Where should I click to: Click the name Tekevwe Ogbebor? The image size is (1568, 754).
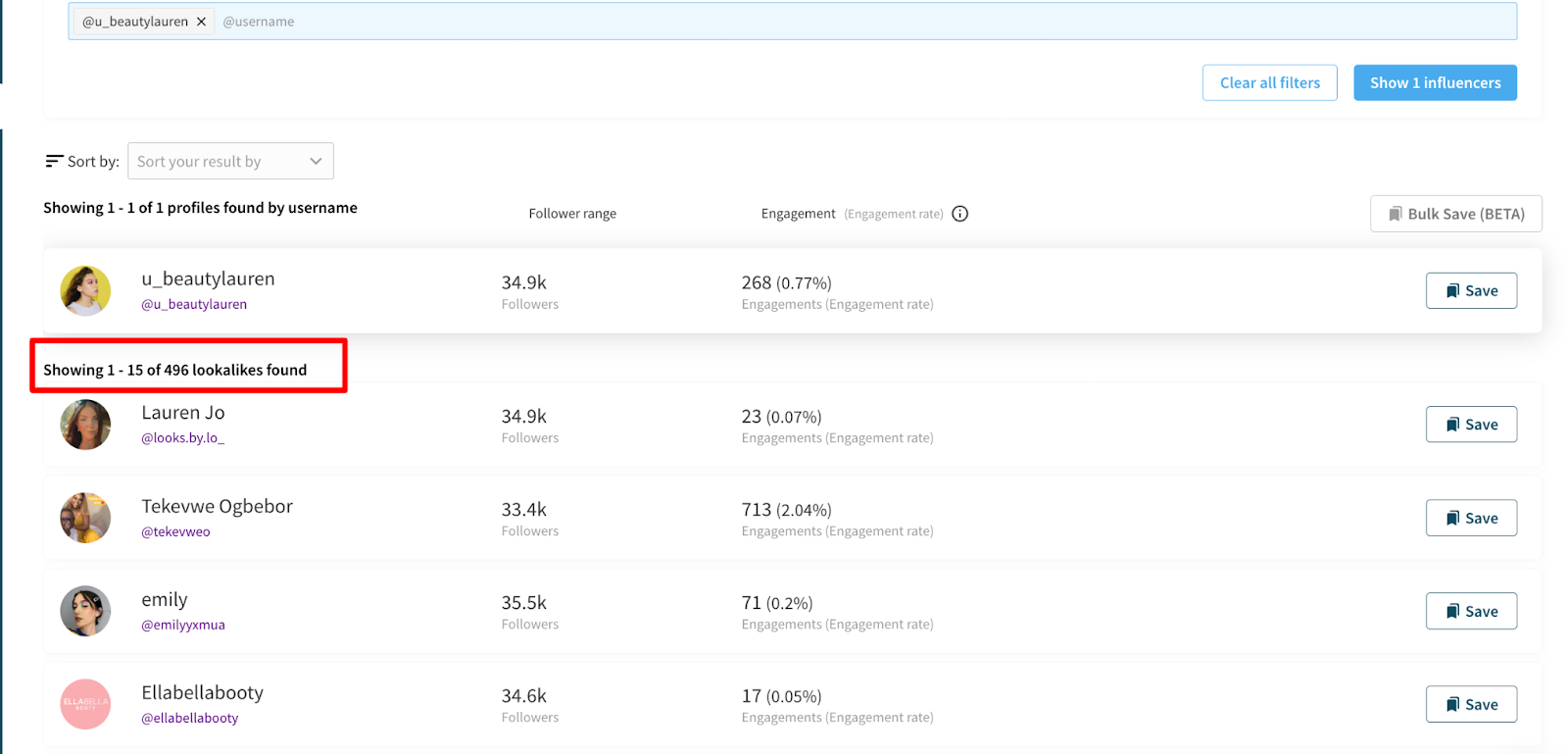click(x=217, y=506)
